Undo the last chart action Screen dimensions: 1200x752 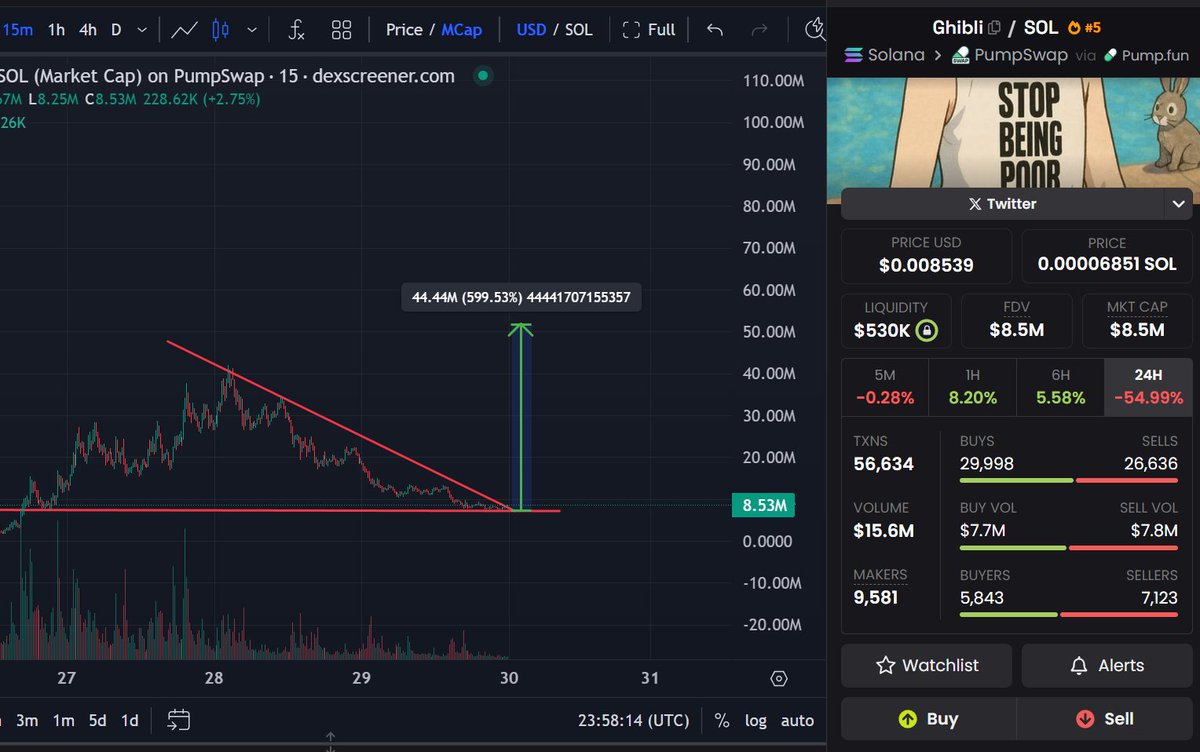[x=714, y=29]
